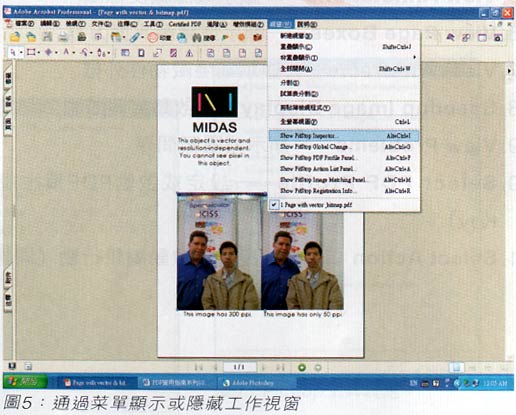Click the green circular previous view button
Image resolution: width=516 pixels, height=415 pixels.
(302, 367)
